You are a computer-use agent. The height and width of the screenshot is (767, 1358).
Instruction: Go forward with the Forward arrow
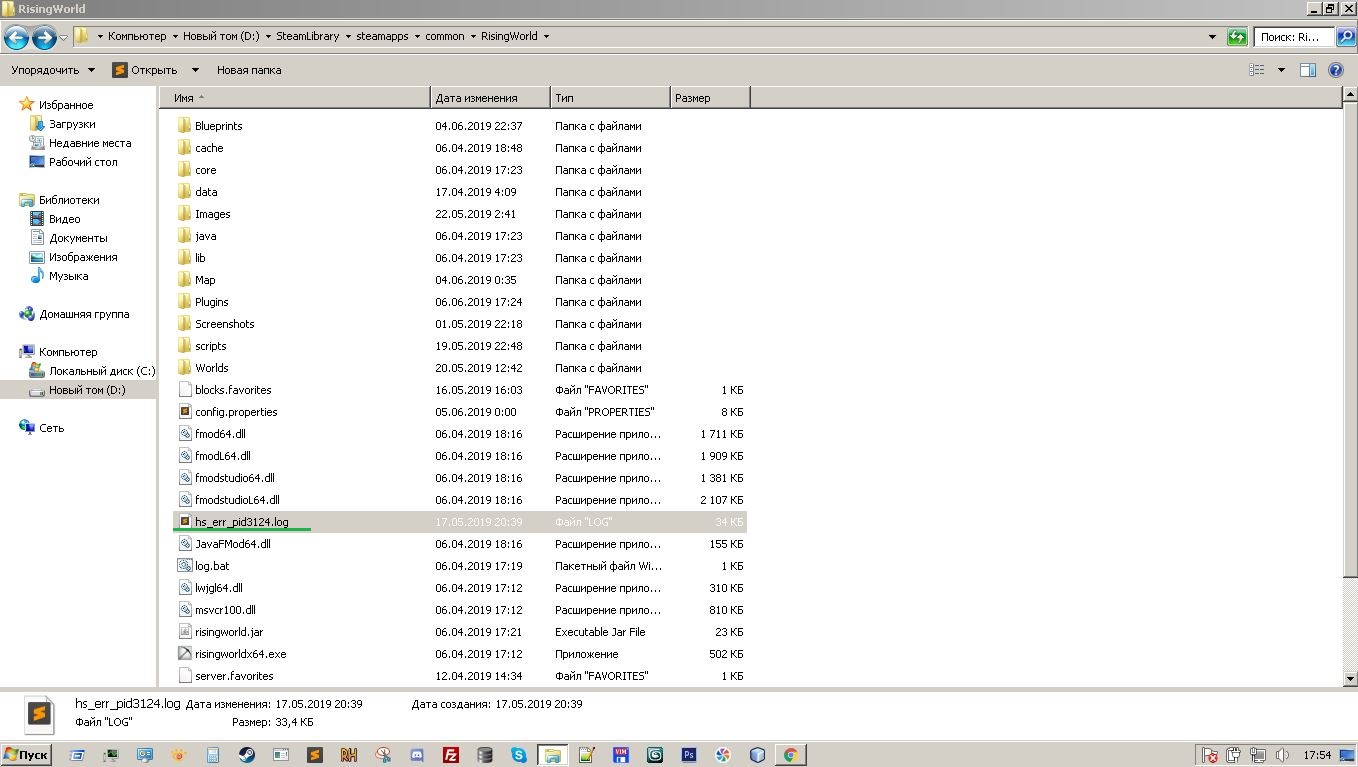[x=44, y=38]
